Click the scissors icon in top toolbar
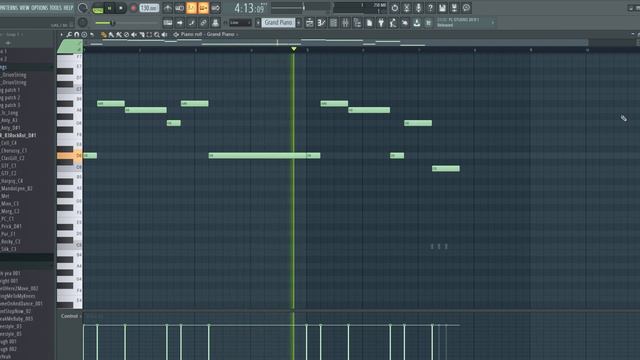 (x=407, y=8)
